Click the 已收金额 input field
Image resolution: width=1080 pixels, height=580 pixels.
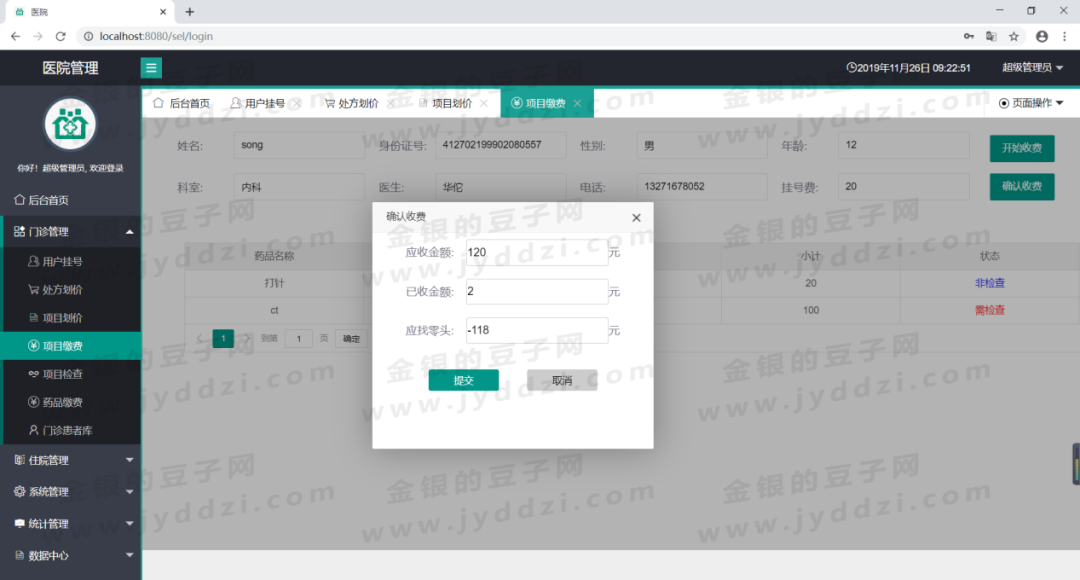pos(537,291)
